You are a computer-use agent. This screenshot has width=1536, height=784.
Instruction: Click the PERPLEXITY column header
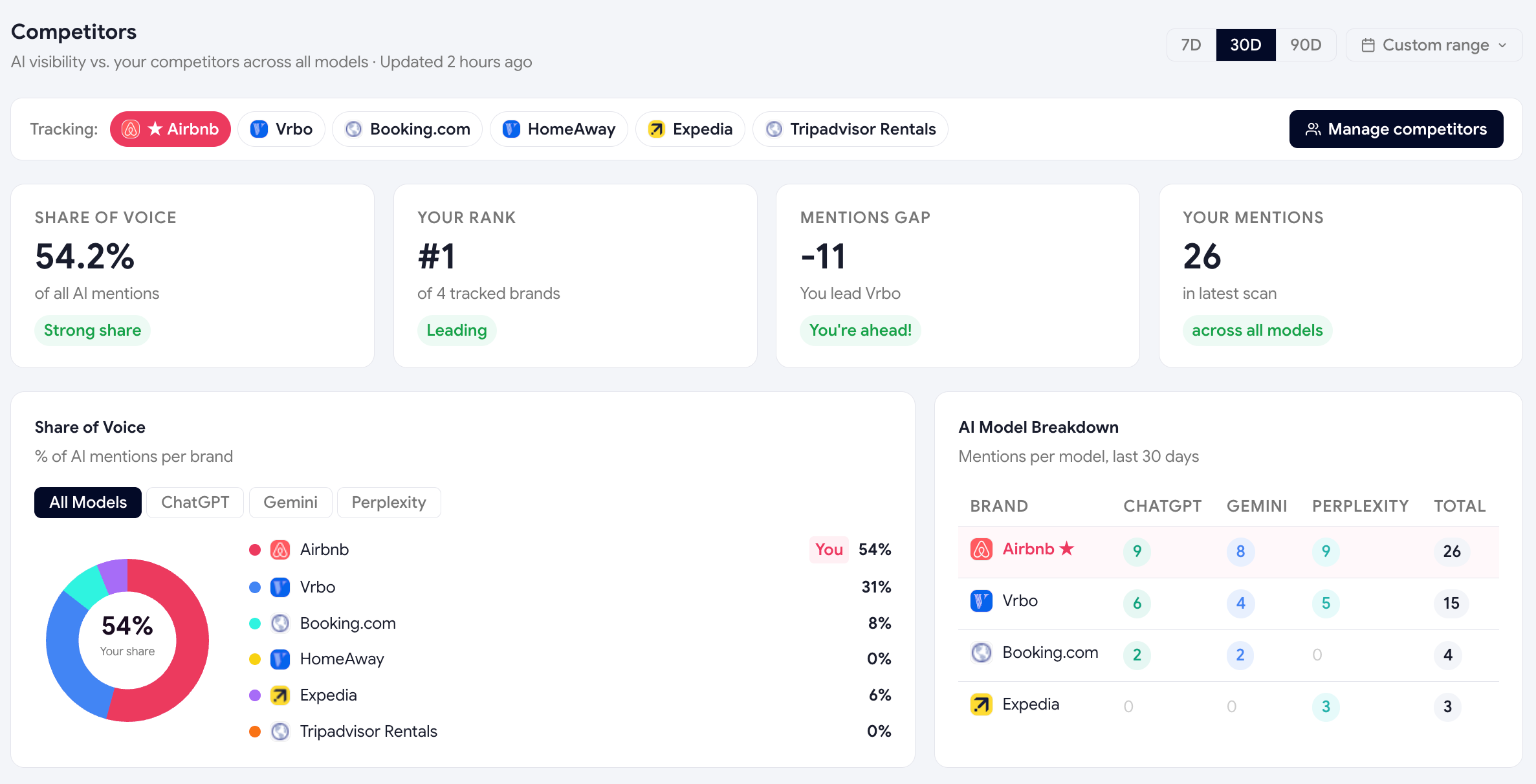1360,506
